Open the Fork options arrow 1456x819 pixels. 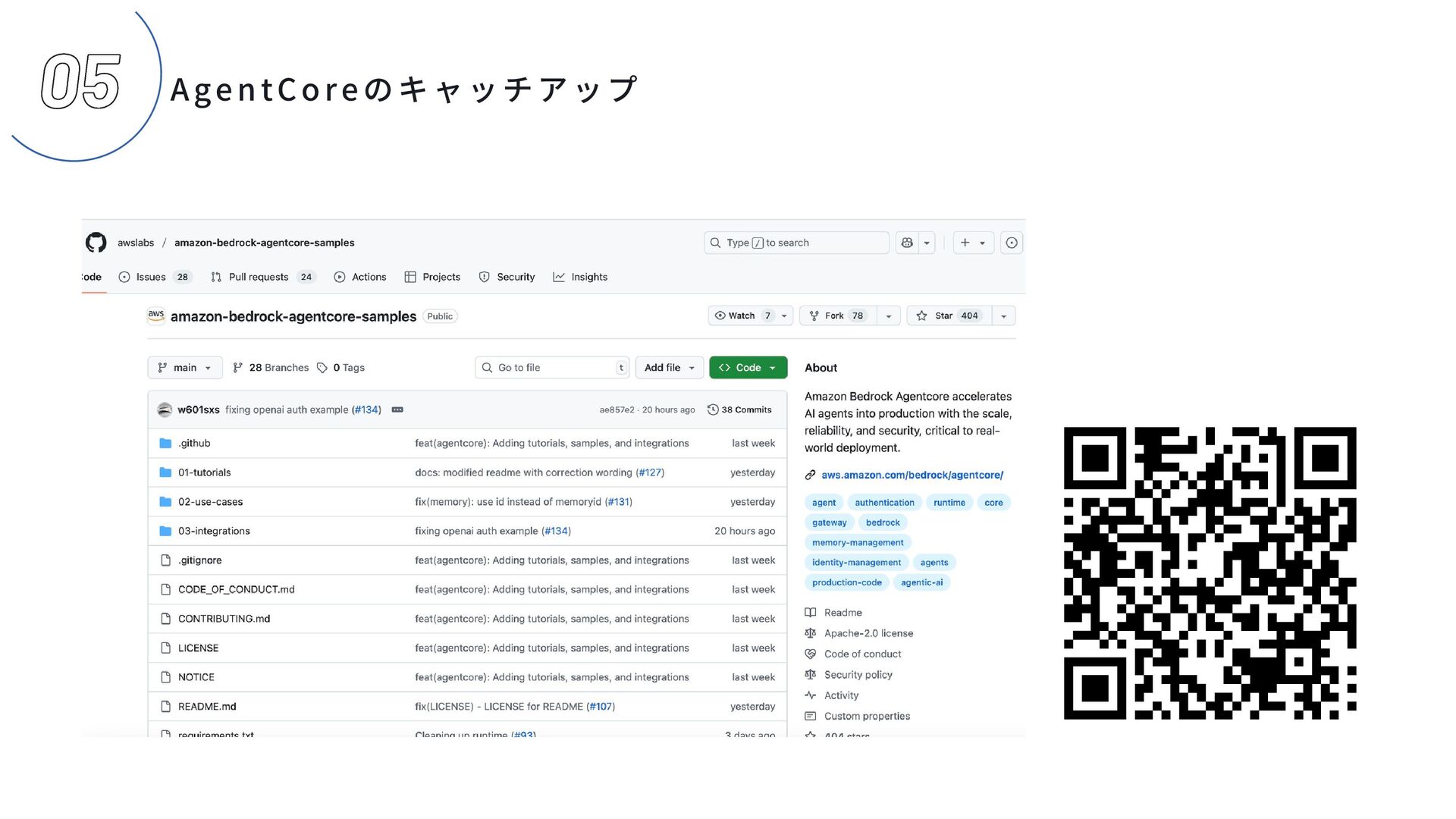tap(889, 315)
